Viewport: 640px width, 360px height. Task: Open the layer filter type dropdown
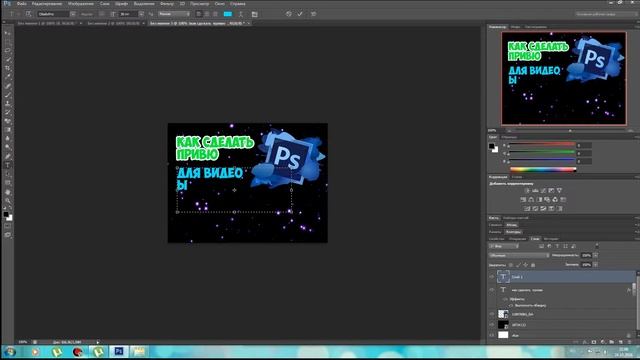coord(504,246)
